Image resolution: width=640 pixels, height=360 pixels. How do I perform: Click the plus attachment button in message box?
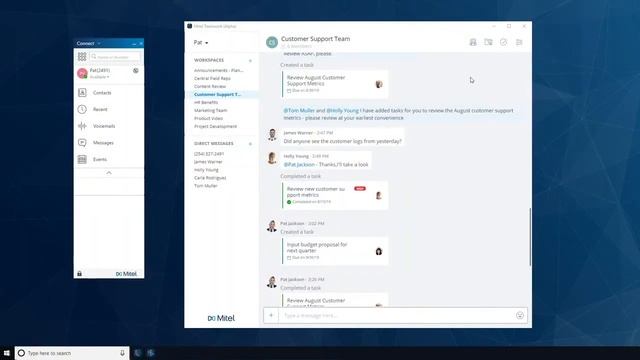point(271,315)
